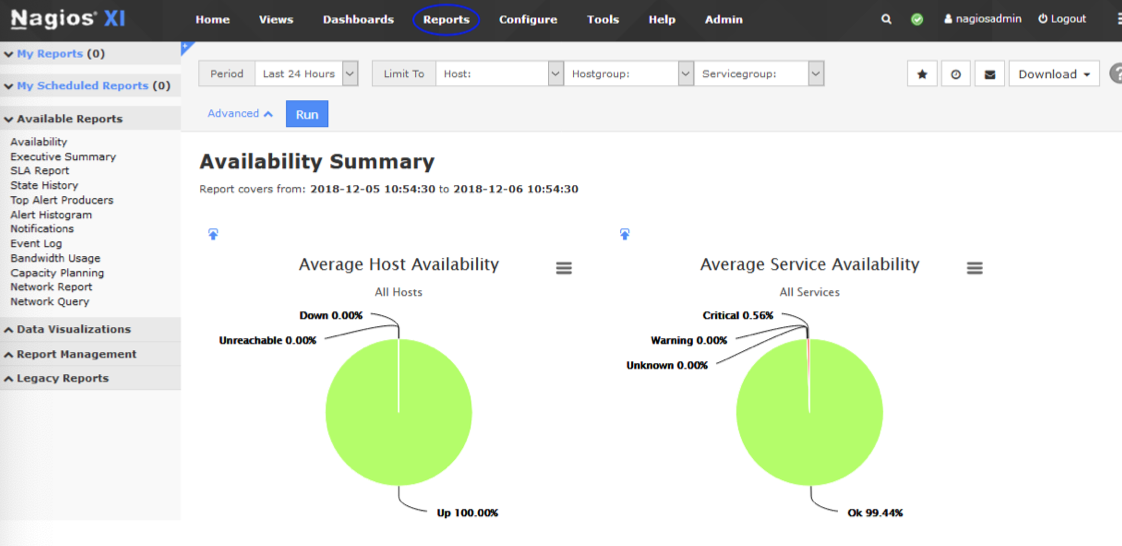Open the Capacity Planning report
This screenshot has height=546, width=1122.
57,273
